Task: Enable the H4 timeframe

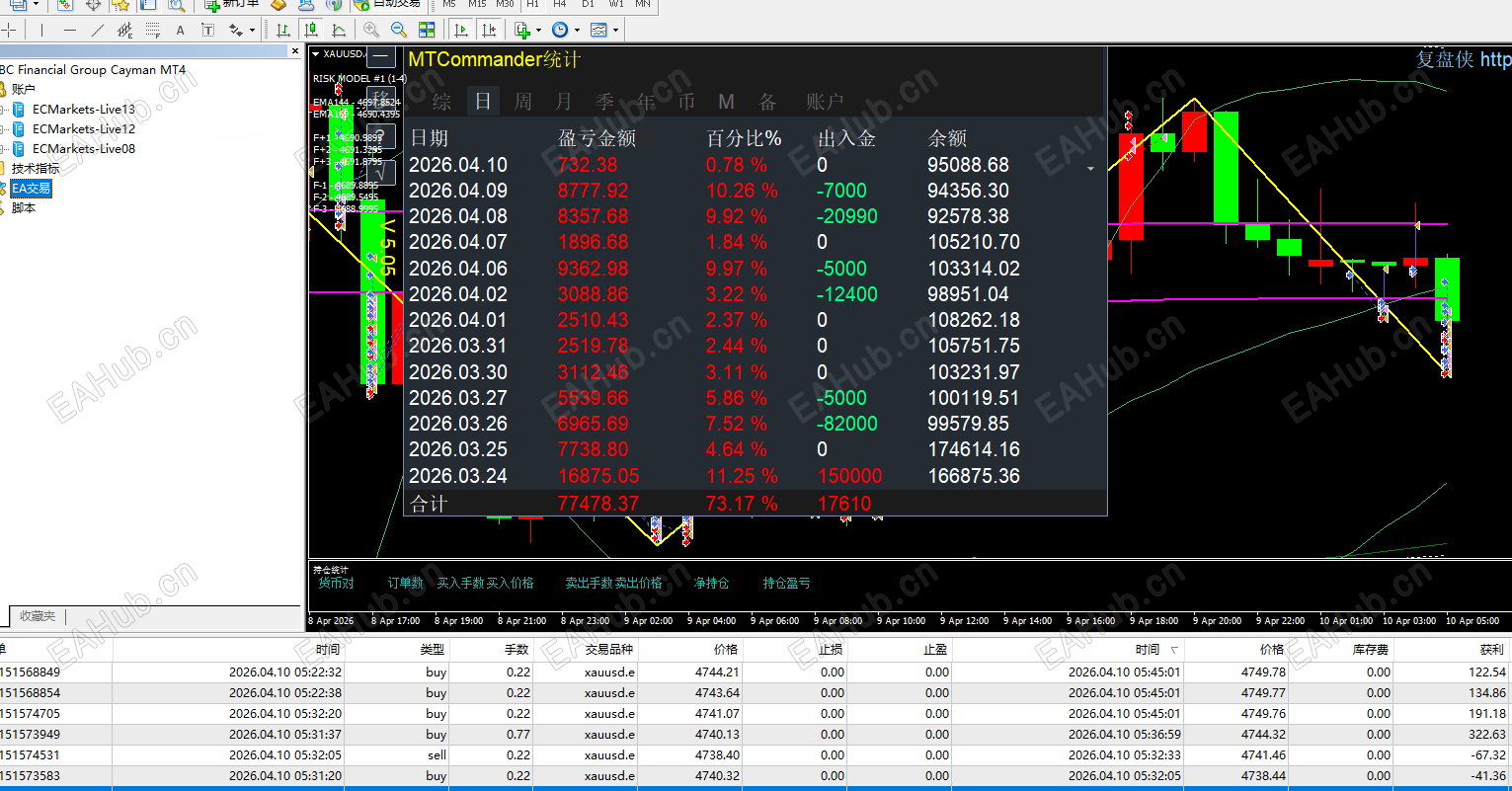Action: pos(560,8)
